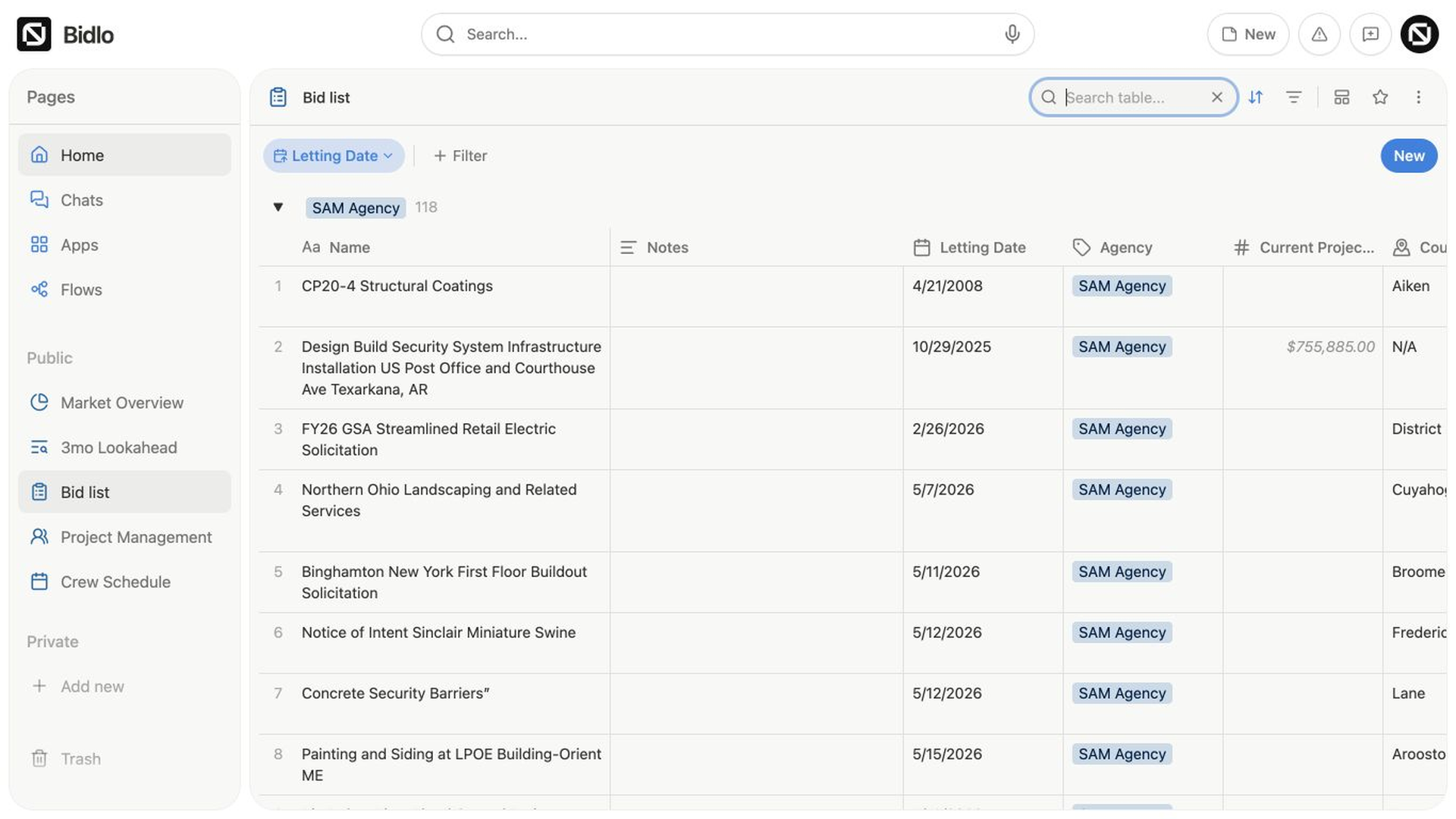Image resolution: width=1456 pixels, height=819 pixels.
Task: Click the blue New button
Action: (x=1408, y=155)
